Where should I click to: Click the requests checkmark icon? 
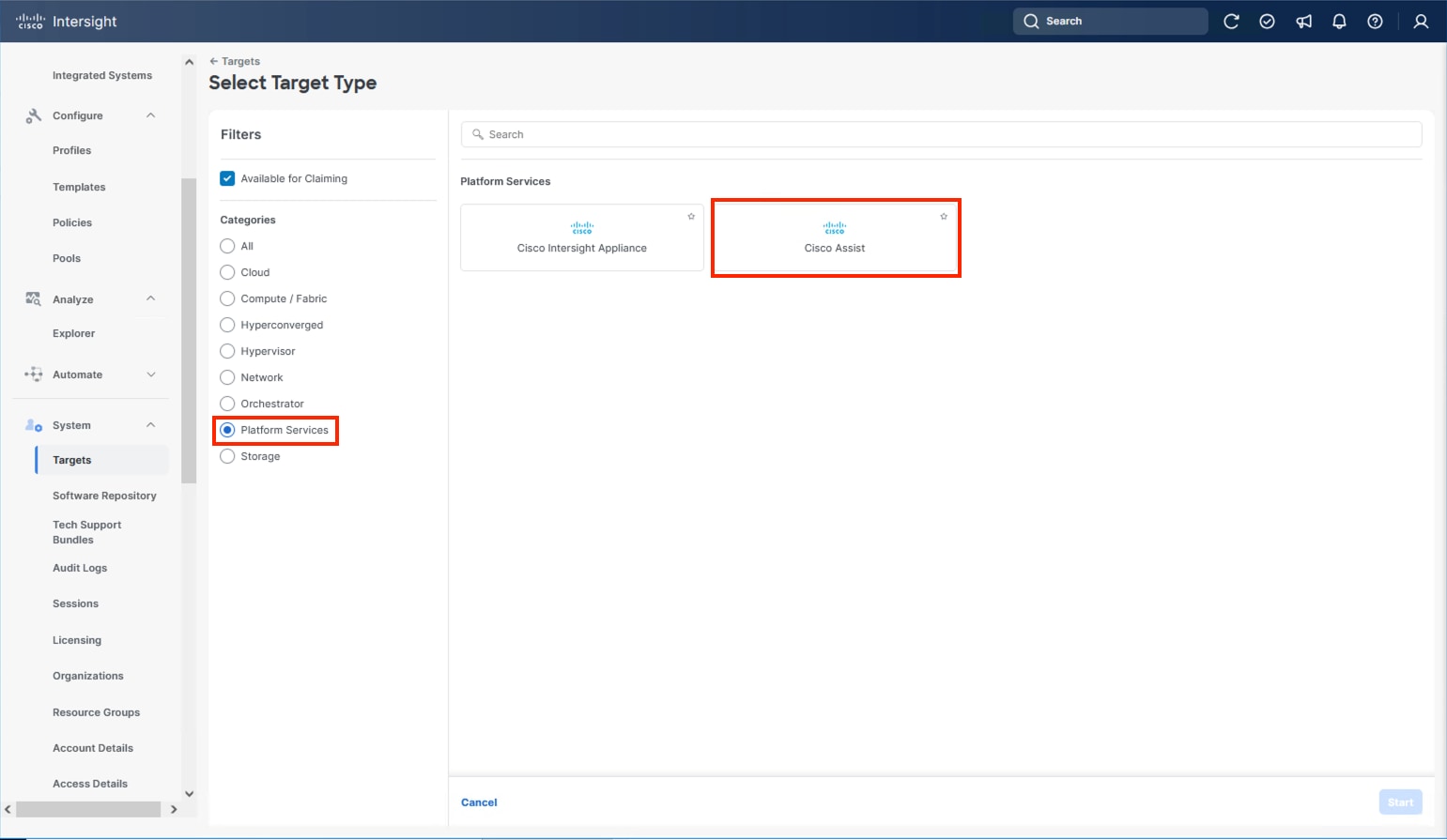pyautogui.click(x=1267, y=21)
